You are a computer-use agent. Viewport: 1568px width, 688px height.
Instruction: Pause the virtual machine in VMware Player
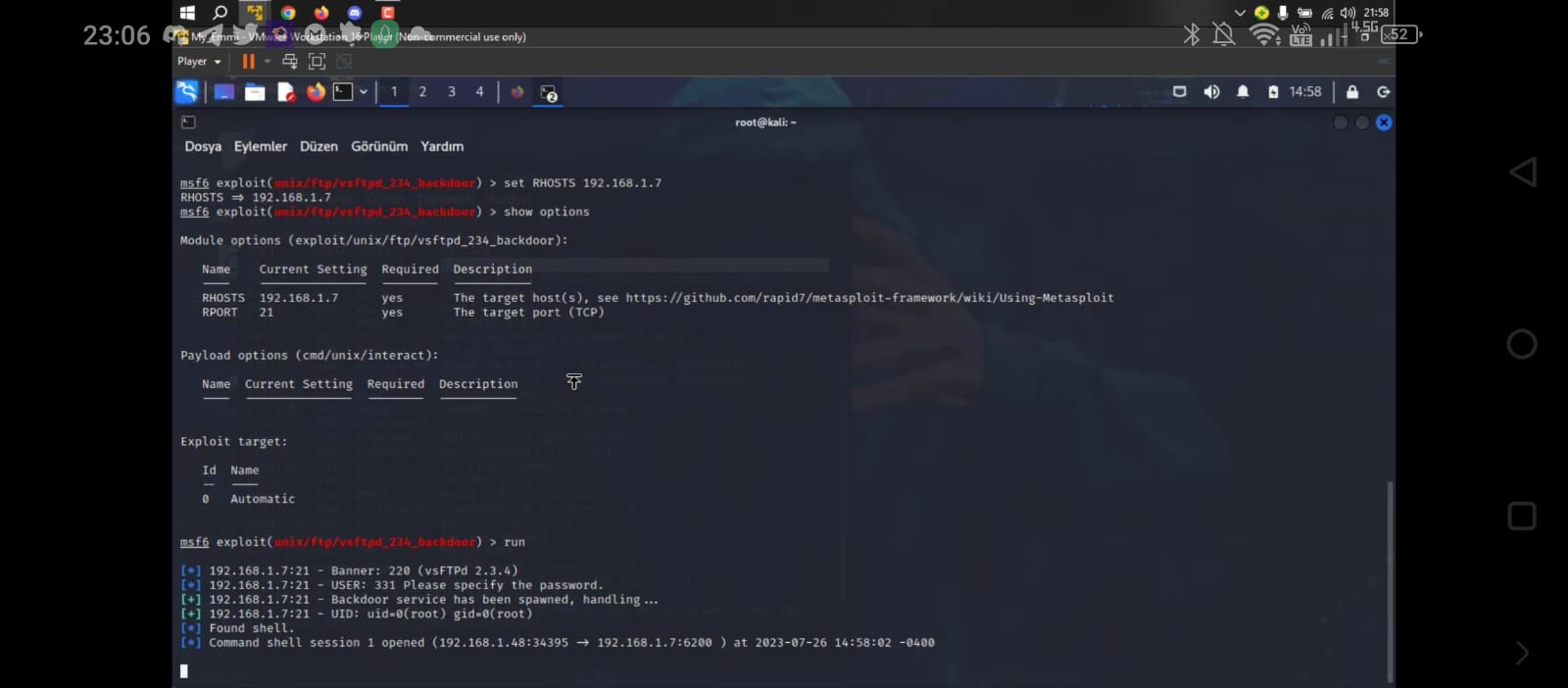(x=249, y=61)
